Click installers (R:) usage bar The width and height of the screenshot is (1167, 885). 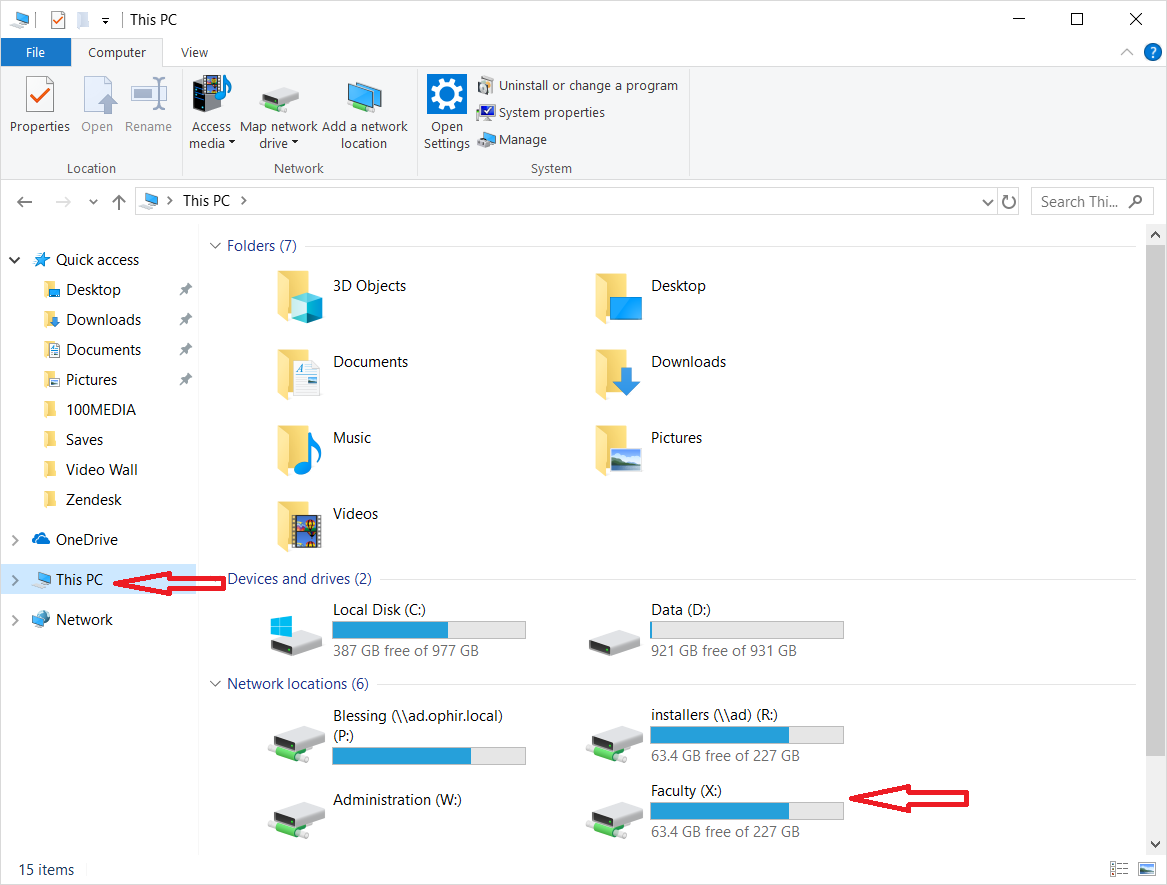746,735
